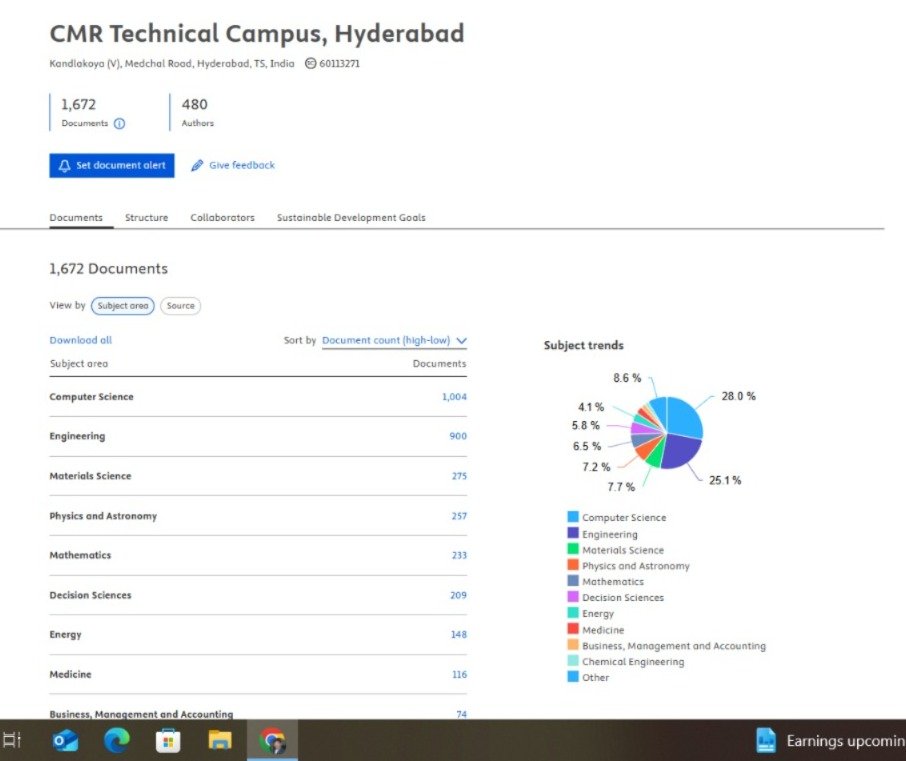Image resolution: width=906 pixels, height=761 pixels.
Task: Switch View by to Source
Action: 180,306
